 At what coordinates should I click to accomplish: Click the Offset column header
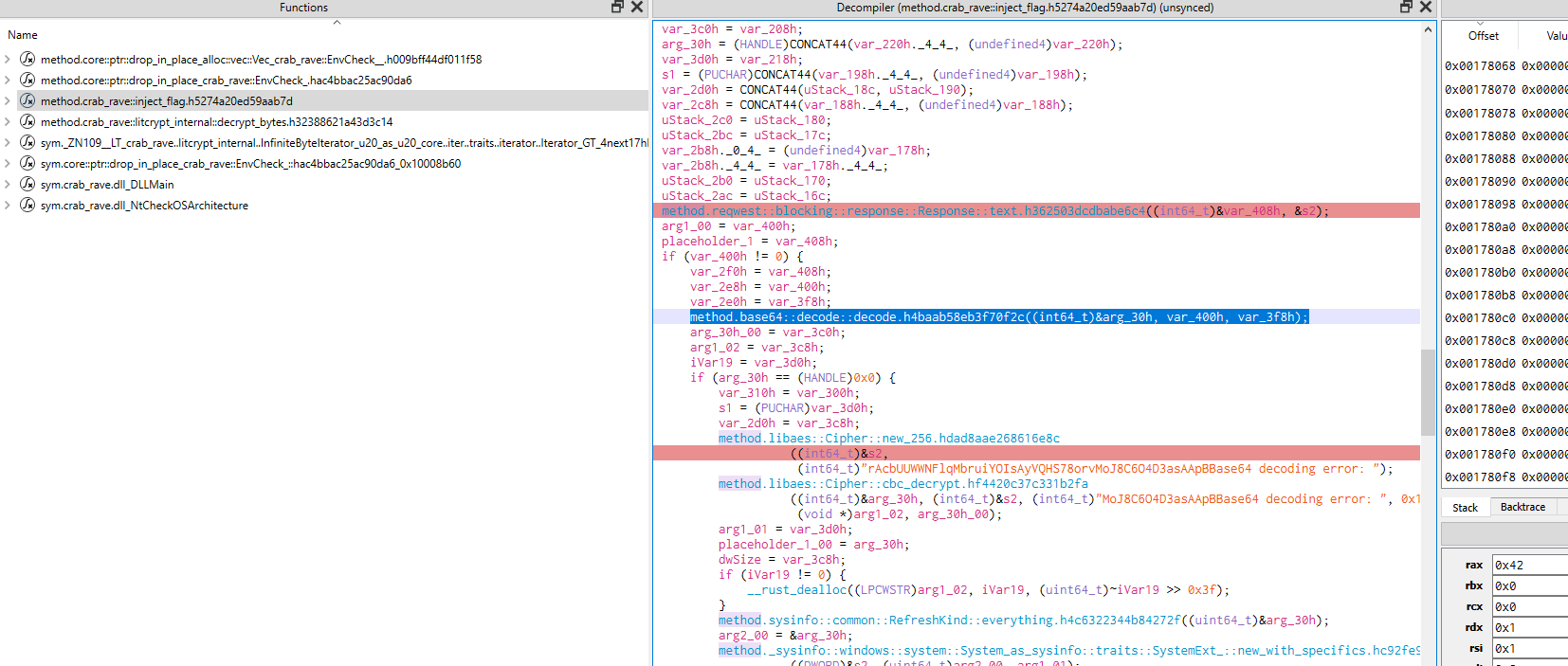point(1483,36)
